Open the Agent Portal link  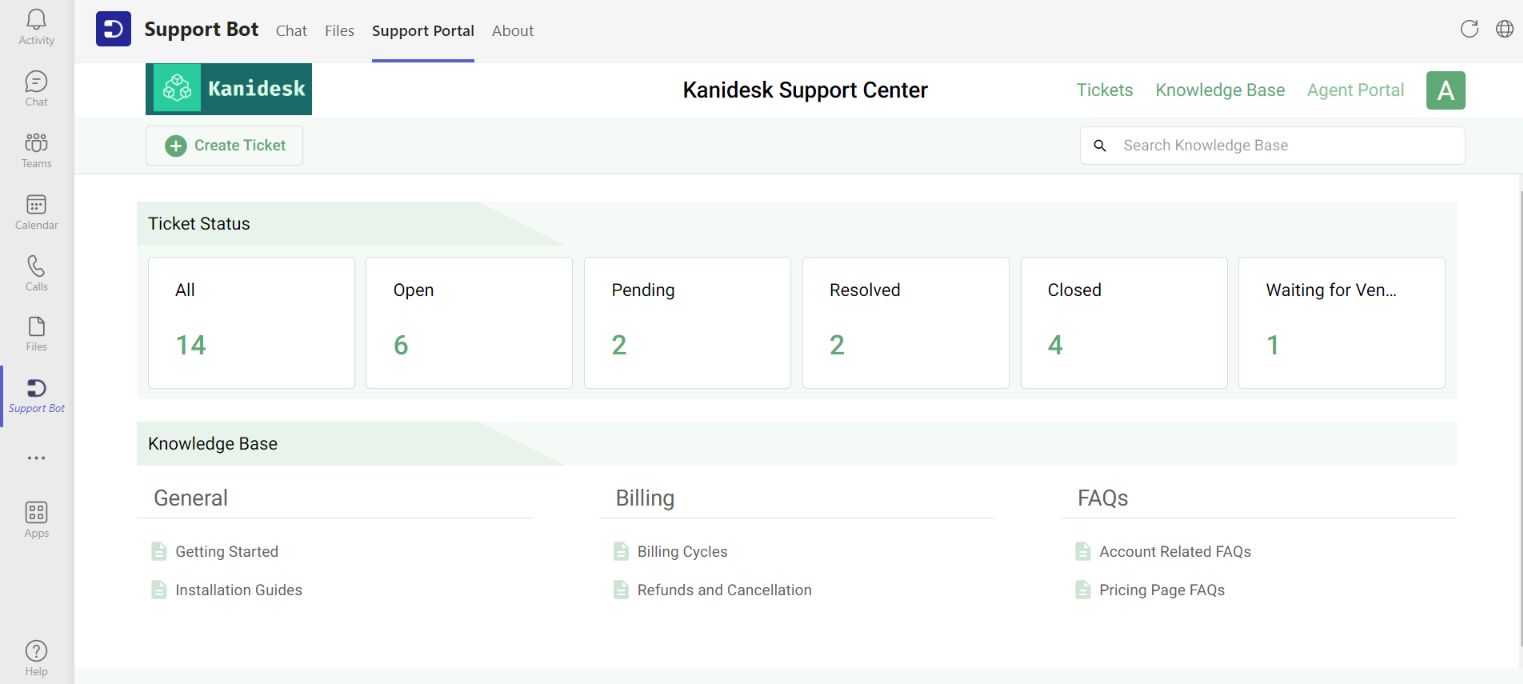tap(1355, 90)
